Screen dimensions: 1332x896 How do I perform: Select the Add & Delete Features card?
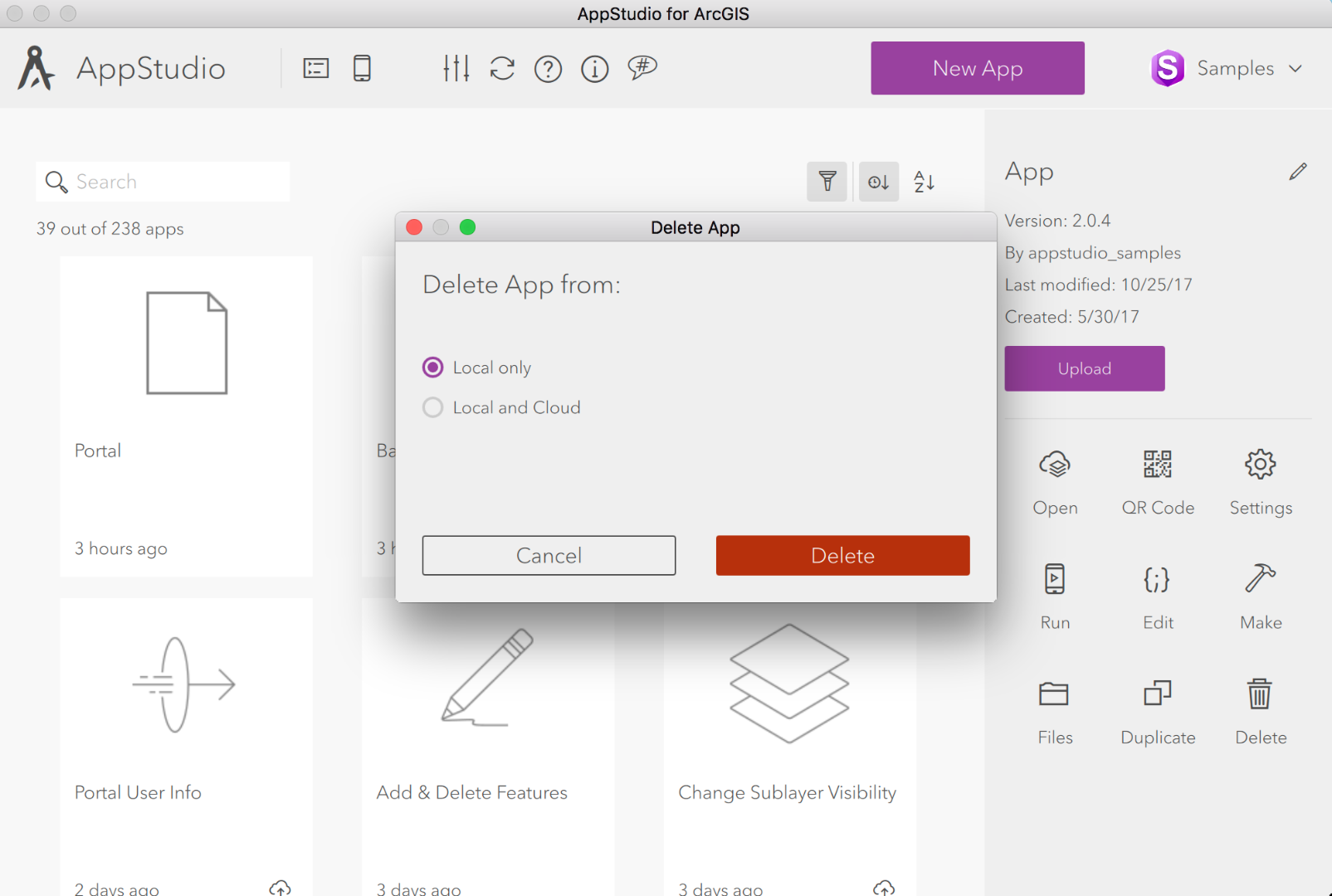488,749
